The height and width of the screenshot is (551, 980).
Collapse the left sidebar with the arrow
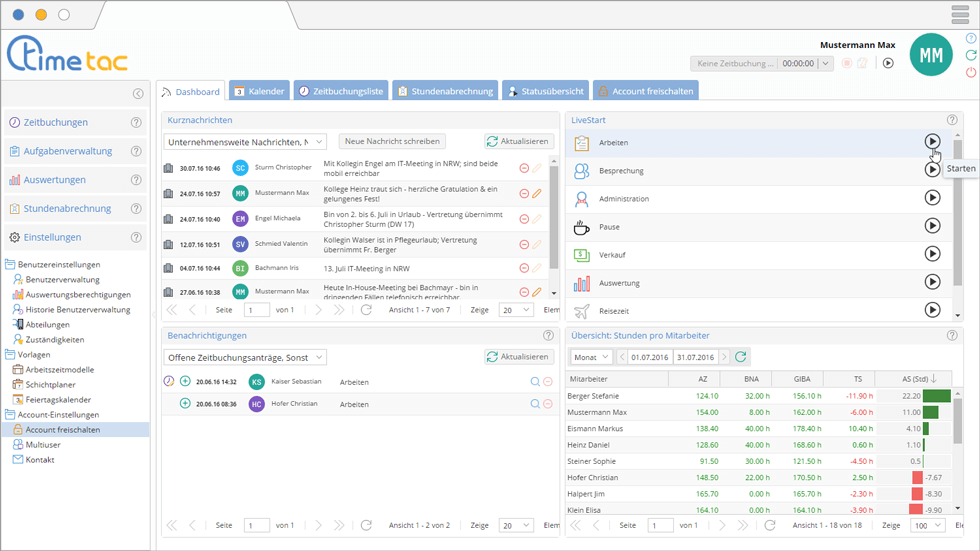coord(138,94)
